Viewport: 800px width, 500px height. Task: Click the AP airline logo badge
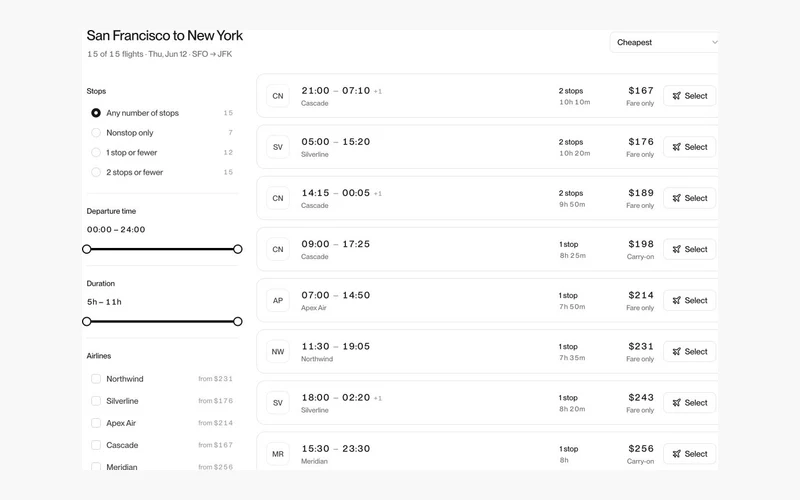tap(278, 301)
